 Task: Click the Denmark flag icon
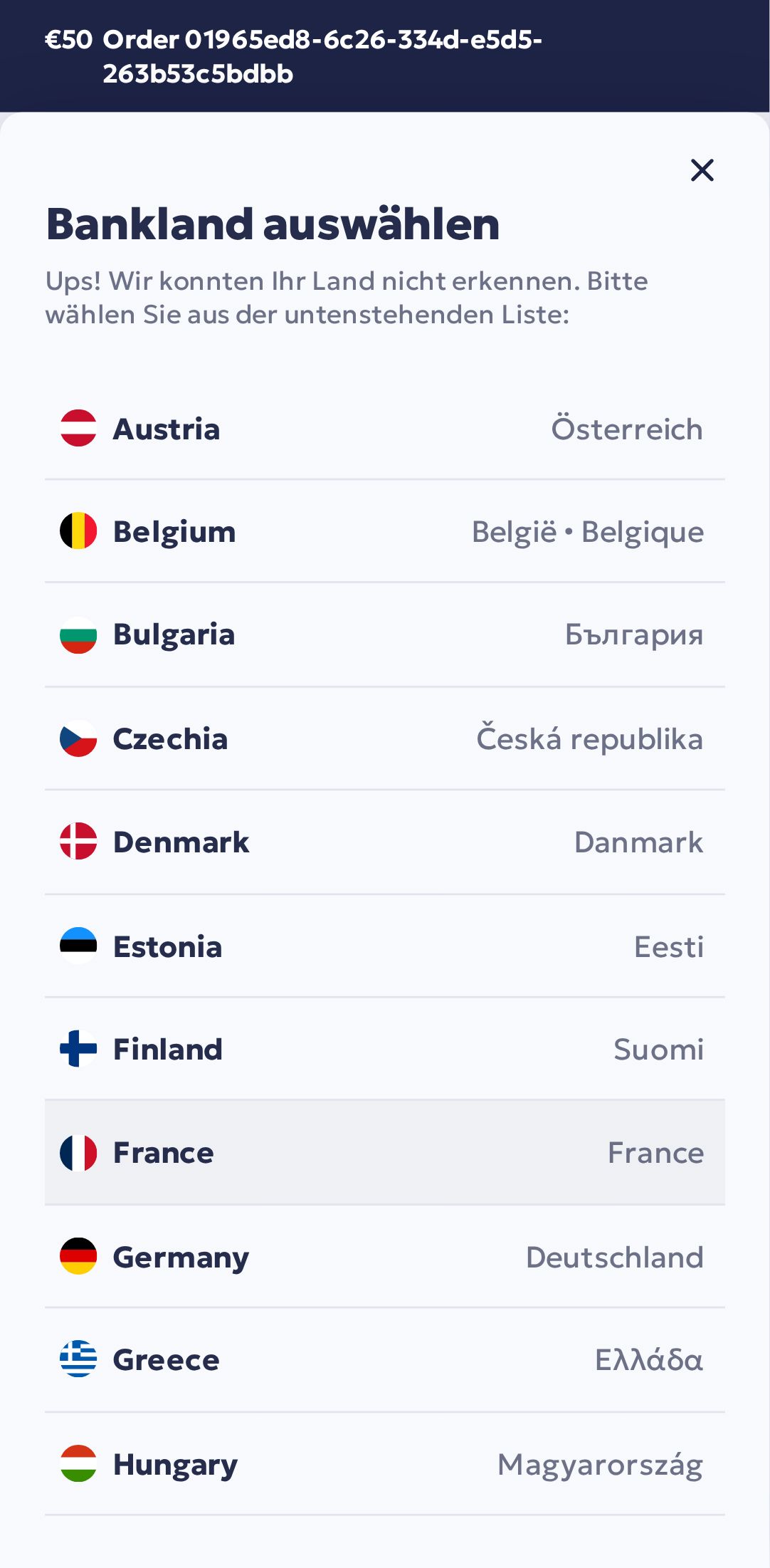coord(78,842)
